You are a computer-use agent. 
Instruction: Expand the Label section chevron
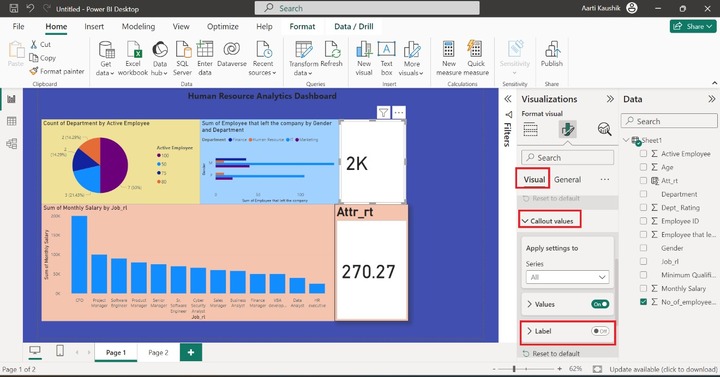tap(529, 331)
